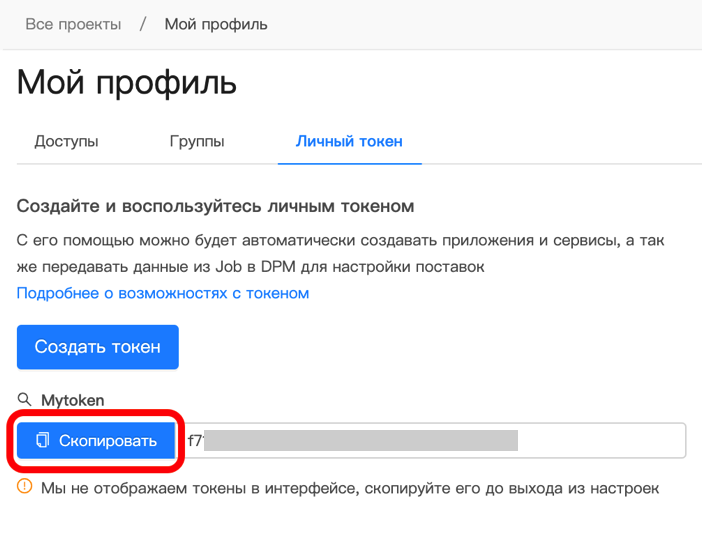Select the Личный токен tab
This screenshot has height=534, width=702.
349,141
